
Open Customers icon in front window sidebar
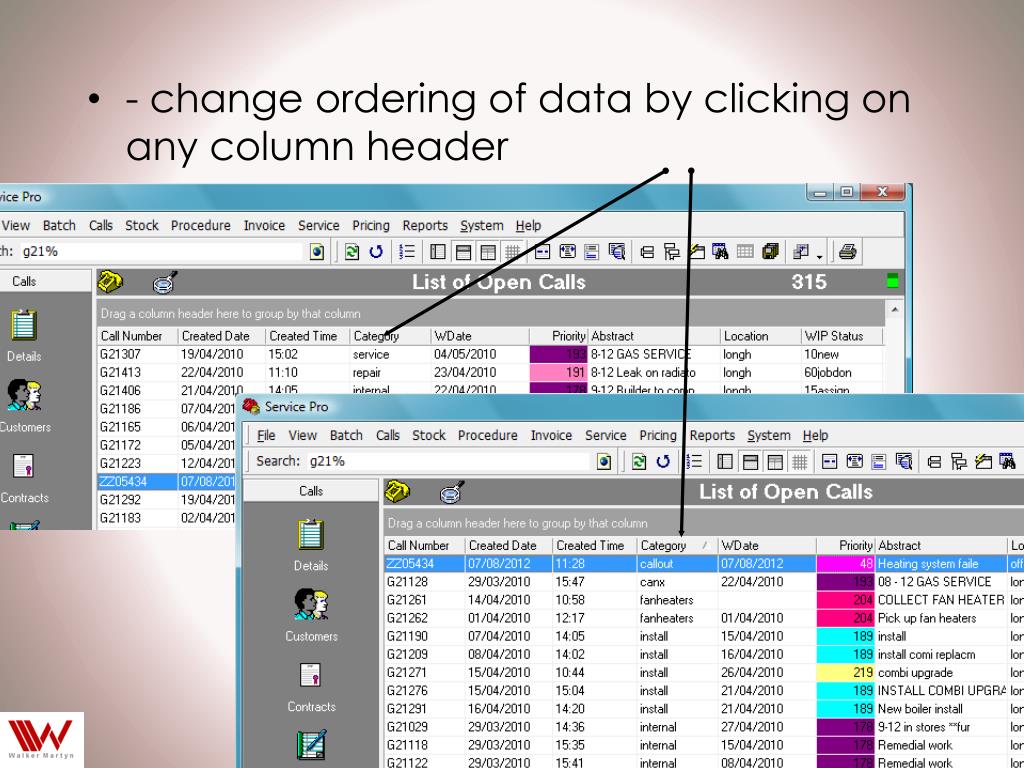tap(312, 604)
